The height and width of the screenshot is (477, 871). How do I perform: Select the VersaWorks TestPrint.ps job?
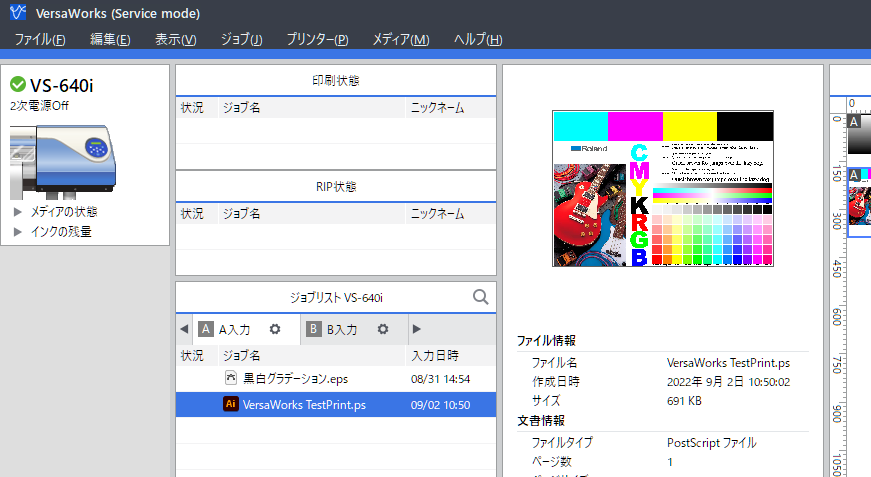pyautogui.click(x=336, y=405)
